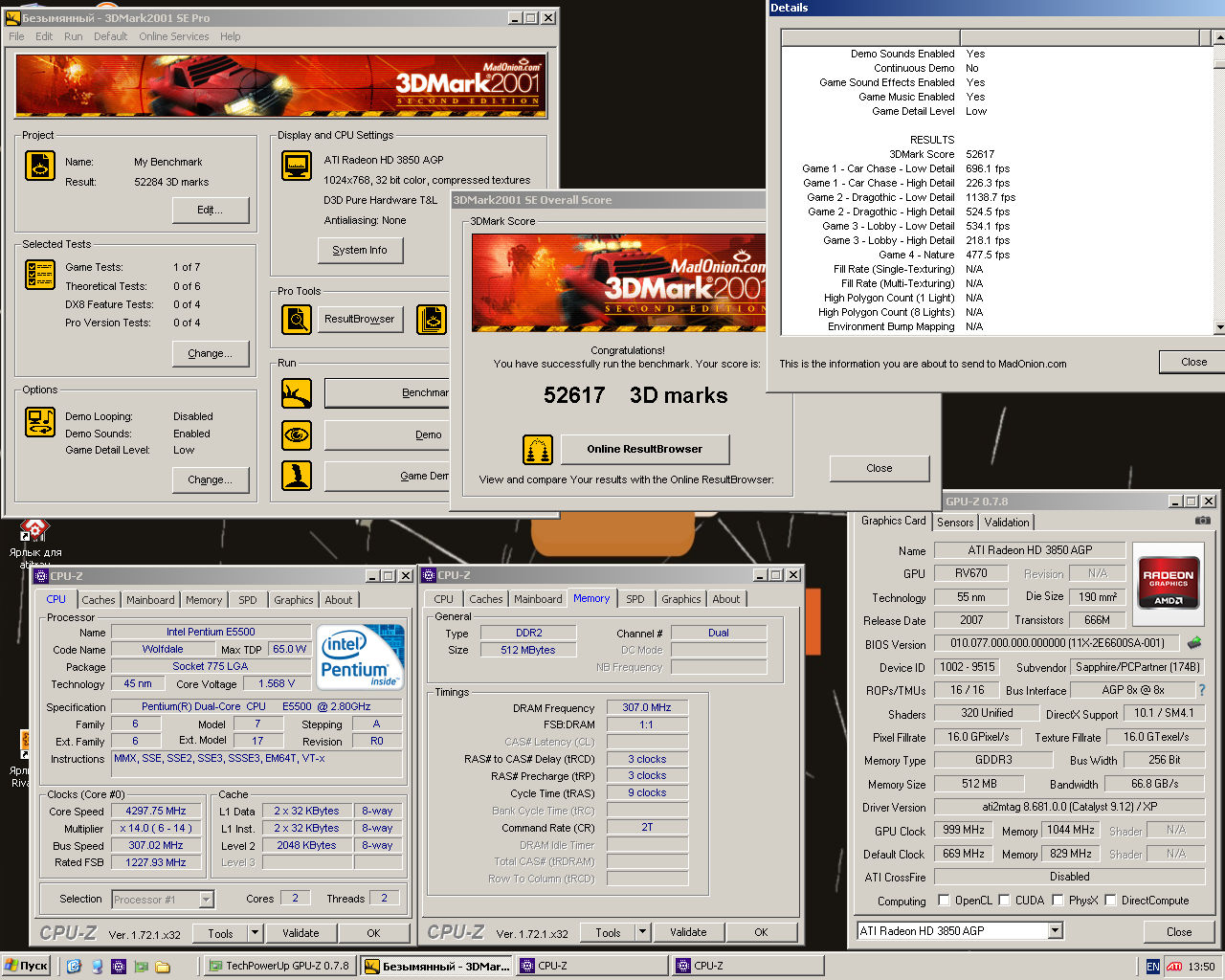
Task: Click the Game Demo joystick icon
Action: pos(297,476)
